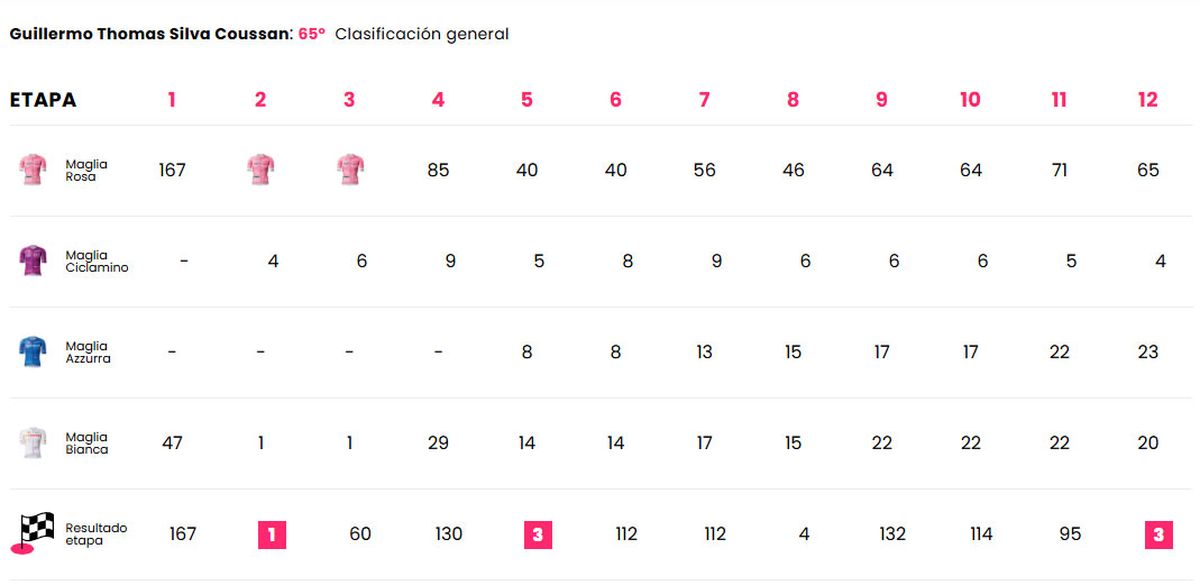Click the Maglia Ciclamino row label
1200x585 pixels.
97,261
